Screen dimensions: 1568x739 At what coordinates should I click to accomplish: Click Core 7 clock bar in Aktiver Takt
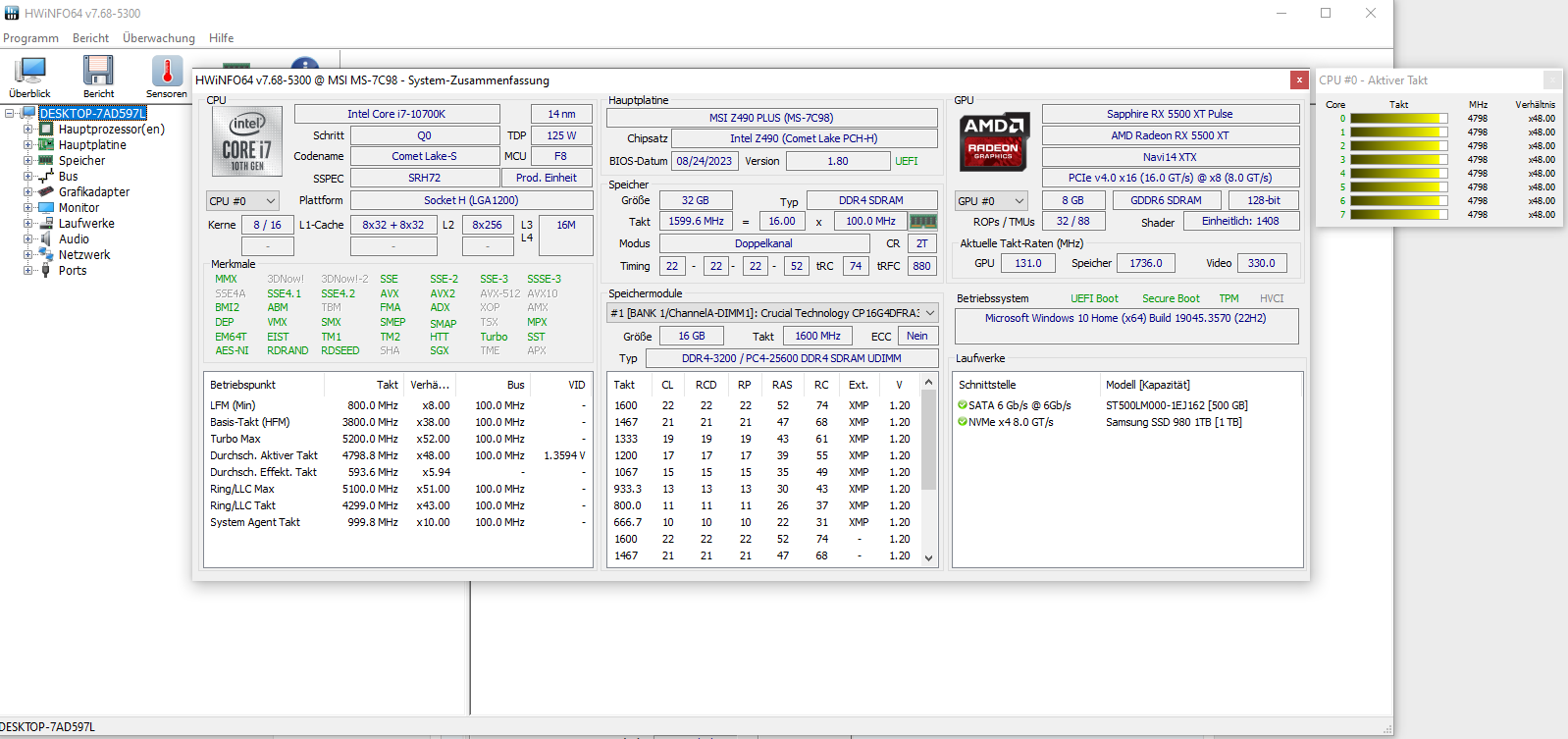[x=1399, y=215]
